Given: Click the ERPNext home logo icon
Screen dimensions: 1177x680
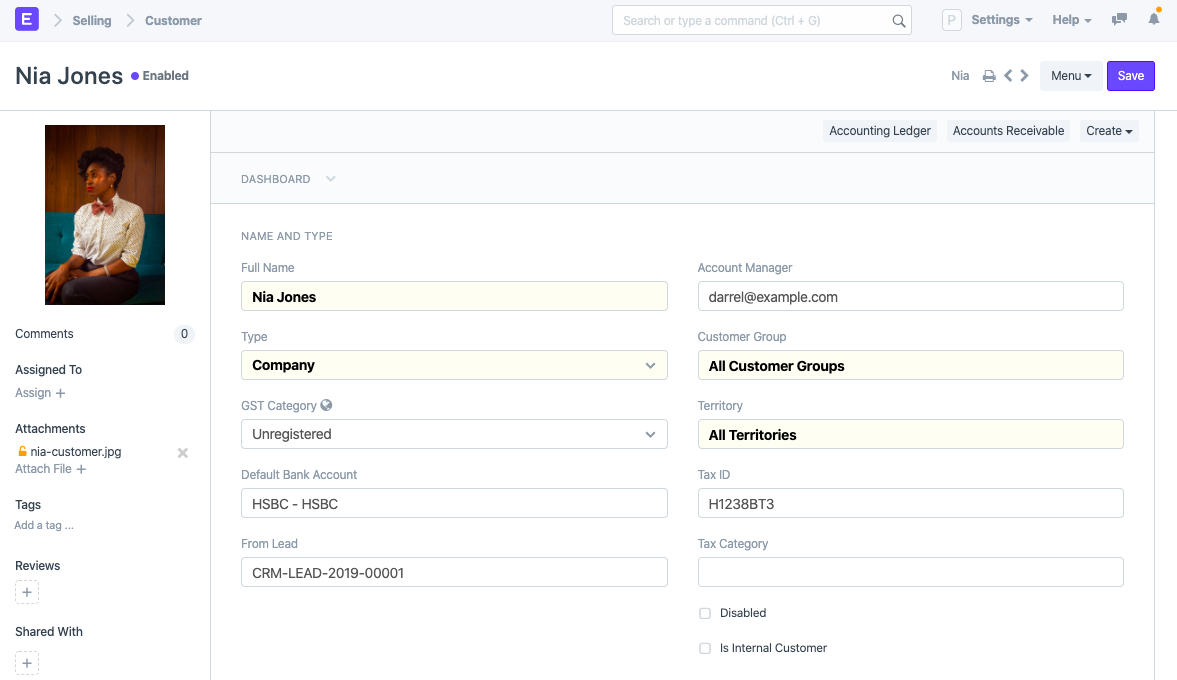Looking at the screenshot, I should point(27,19).
